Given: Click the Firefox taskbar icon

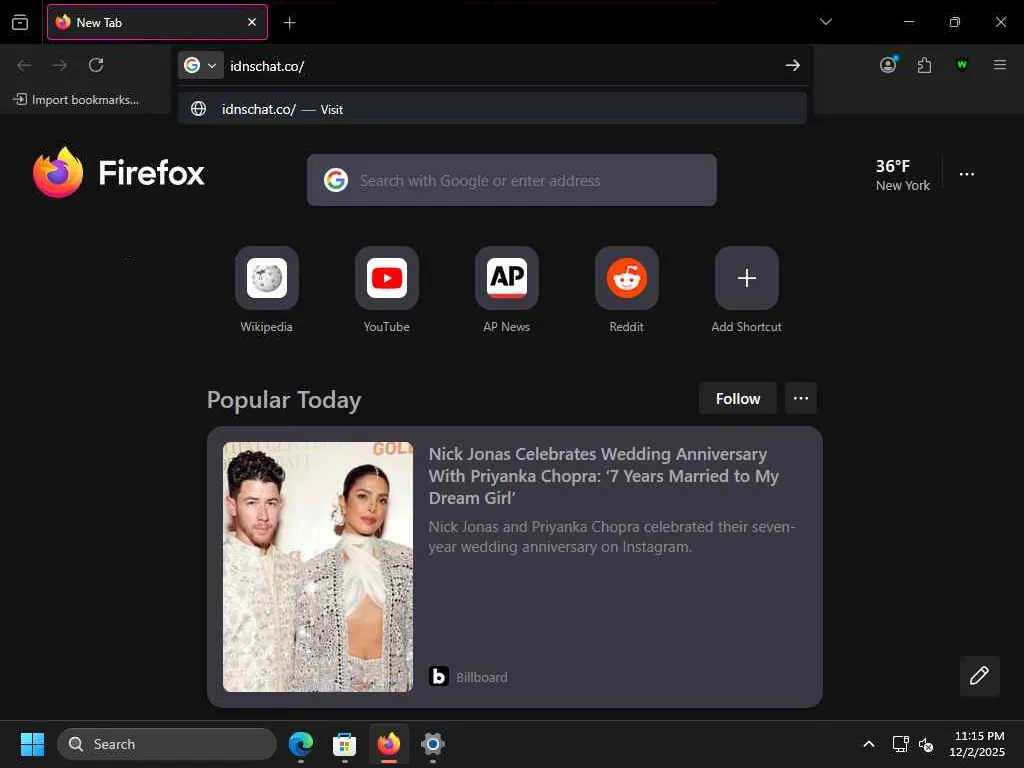Looking at the screenshot, I should point(389,744).
